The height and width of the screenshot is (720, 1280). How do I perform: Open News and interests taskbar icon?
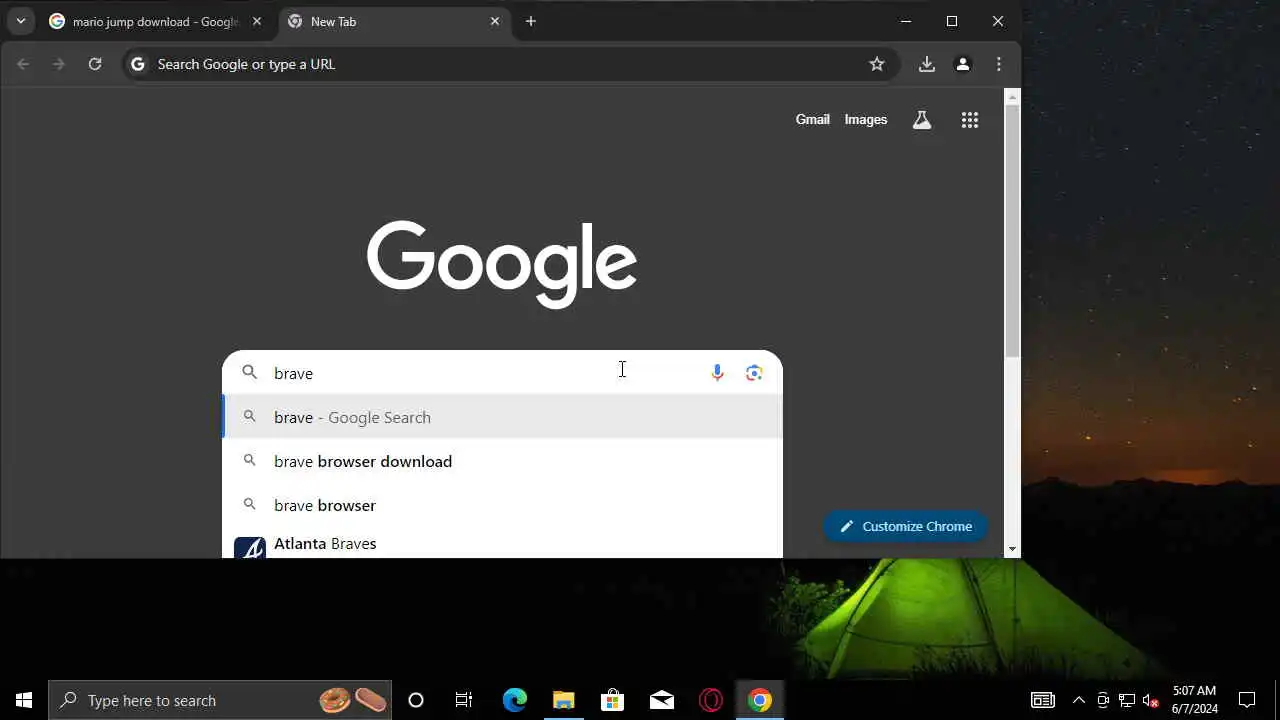pyautogui.click(x=1043, y=700)
